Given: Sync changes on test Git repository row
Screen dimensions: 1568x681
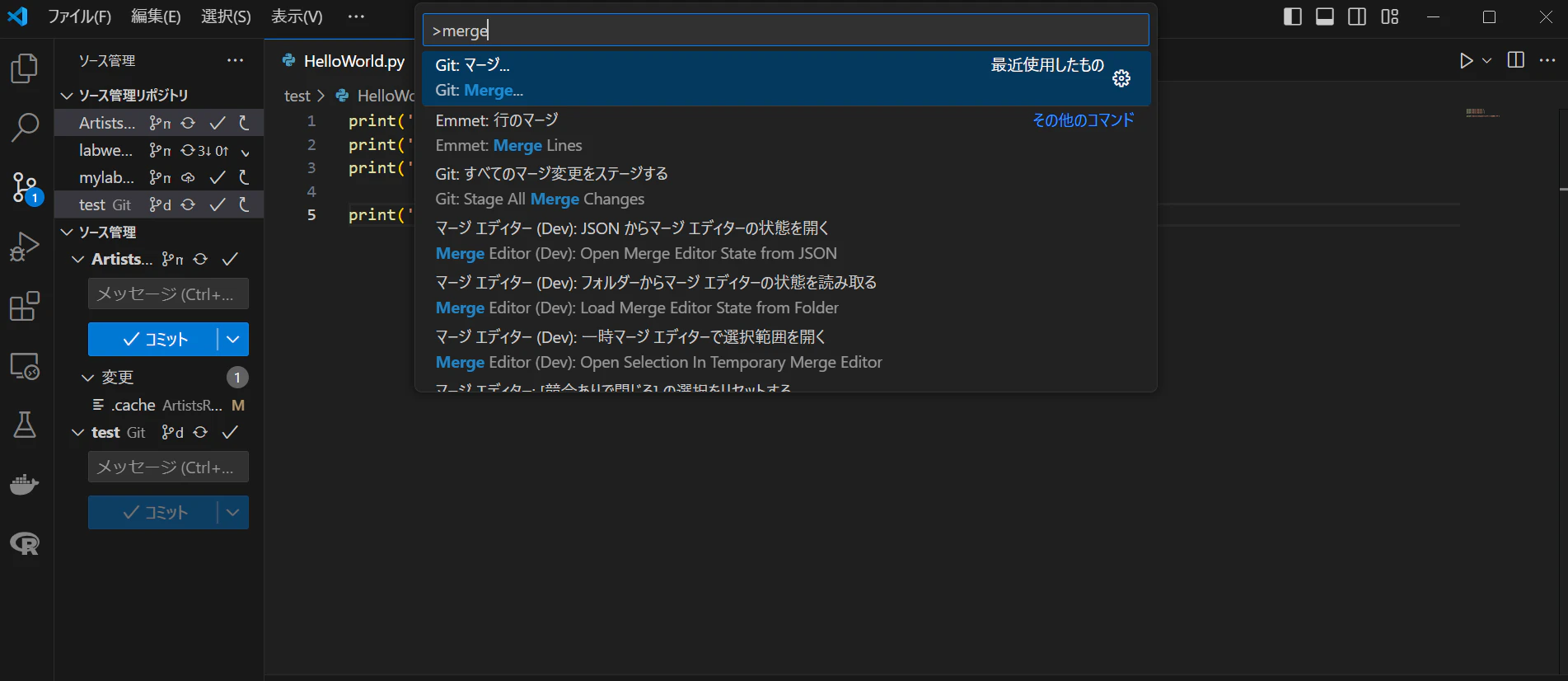Looking at the screenshot, I should coord(188,204).
